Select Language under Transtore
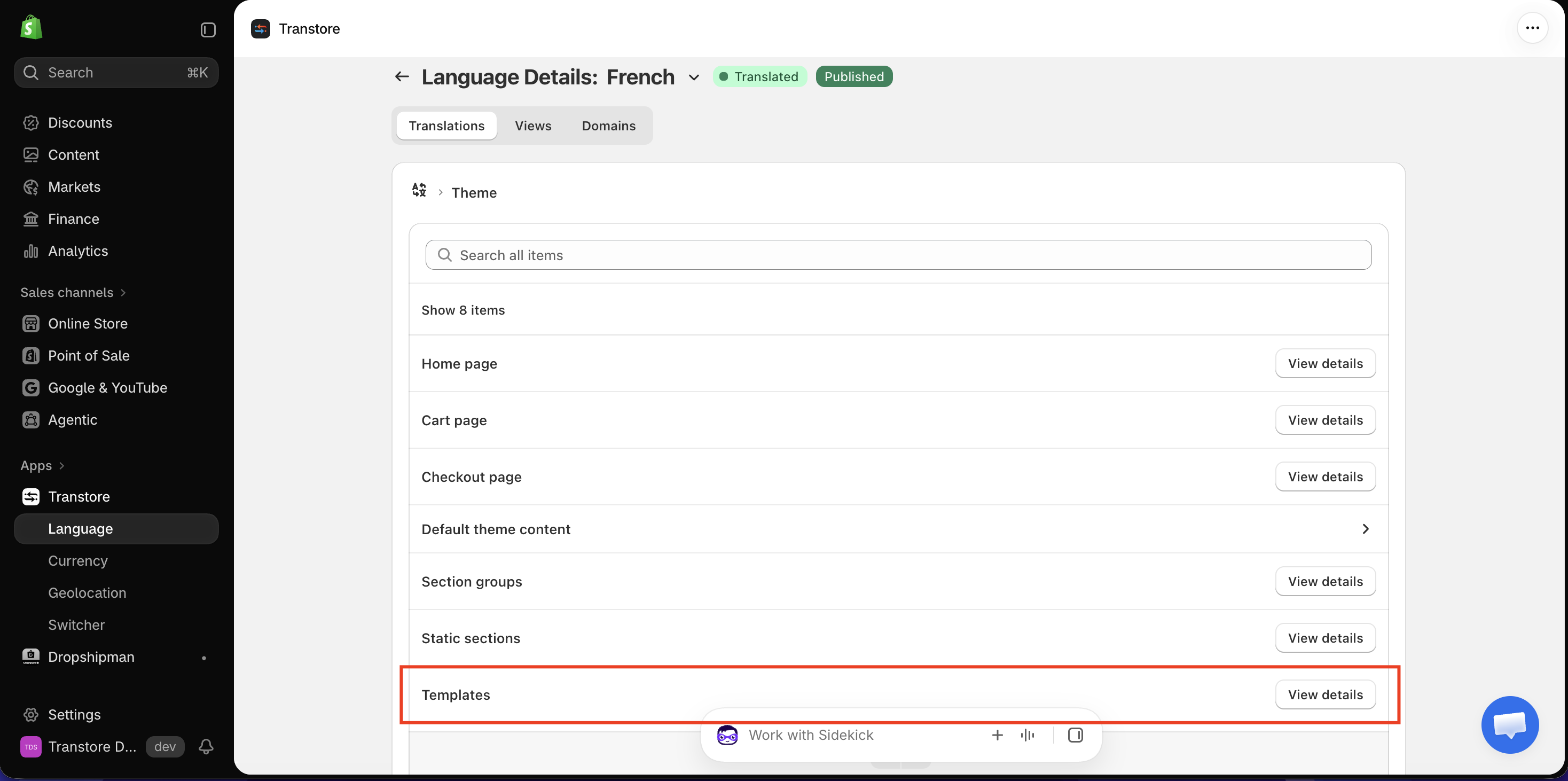The height and width of the screenshot is (781, 1568). [x=116, y=528]
